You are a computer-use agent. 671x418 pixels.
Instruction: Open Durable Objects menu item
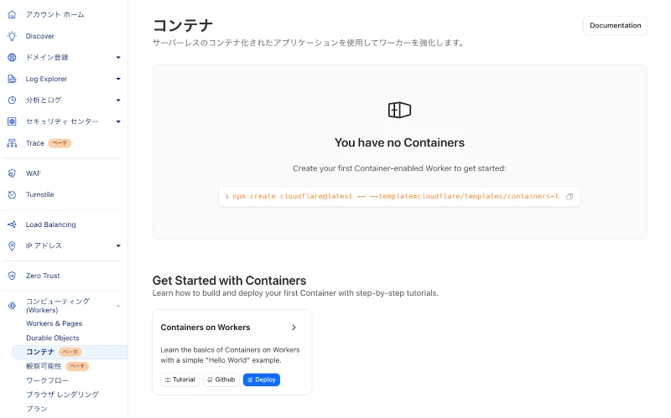pos(52,338)
